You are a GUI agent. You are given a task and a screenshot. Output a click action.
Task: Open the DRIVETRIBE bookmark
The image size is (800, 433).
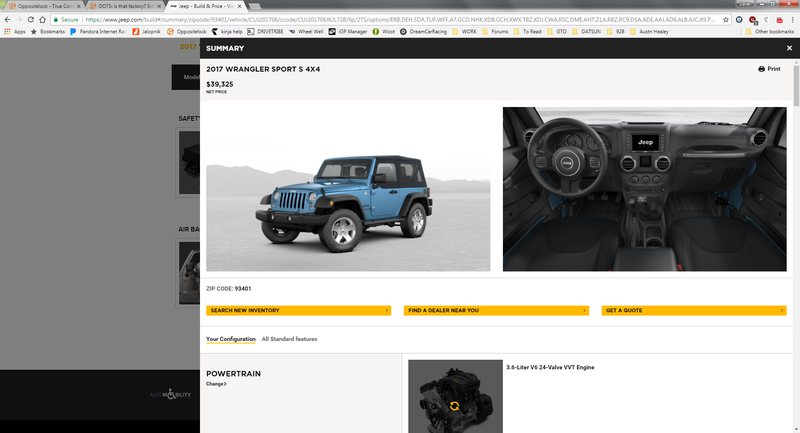[265, 32]
